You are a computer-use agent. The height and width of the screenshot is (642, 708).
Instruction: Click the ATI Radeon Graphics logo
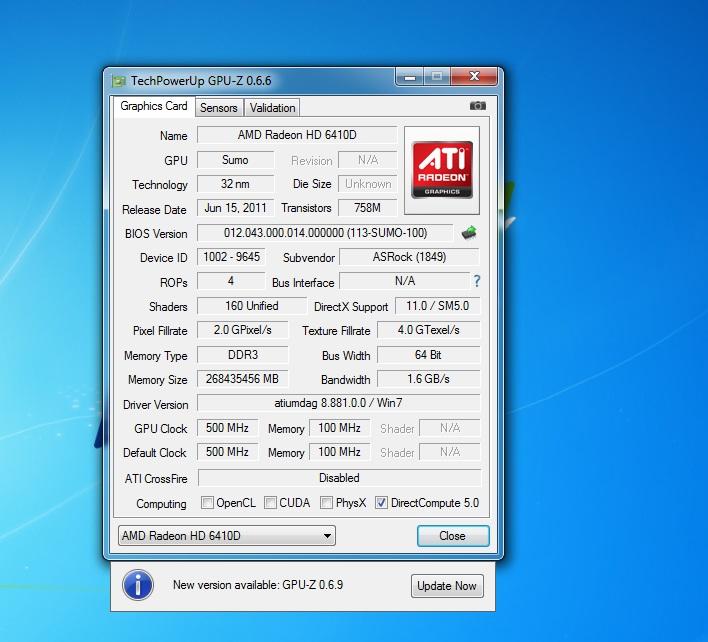pos(442,170)
